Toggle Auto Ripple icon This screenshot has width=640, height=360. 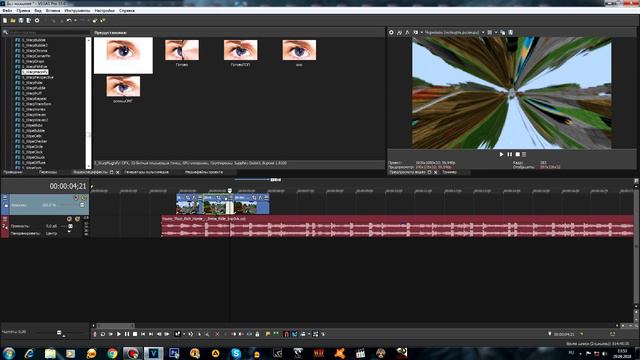302,334
